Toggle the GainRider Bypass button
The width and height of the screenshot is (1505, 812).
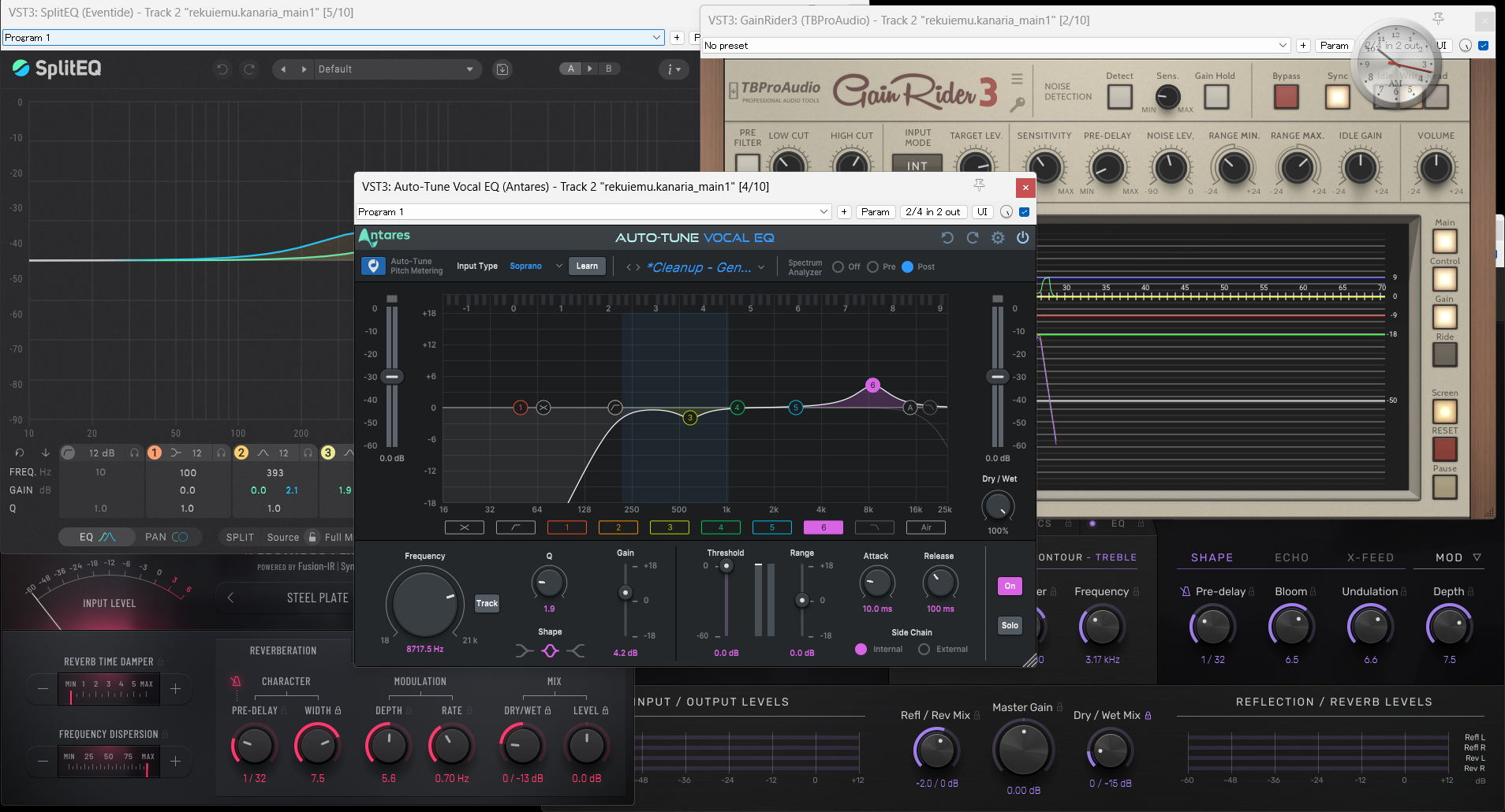[1286, 96]
